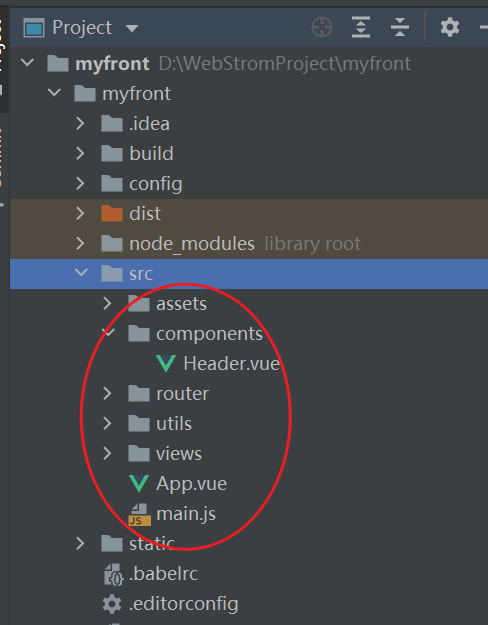Collapse the src folder
Viewport: 488px width, 625px height.
[81, 273]
